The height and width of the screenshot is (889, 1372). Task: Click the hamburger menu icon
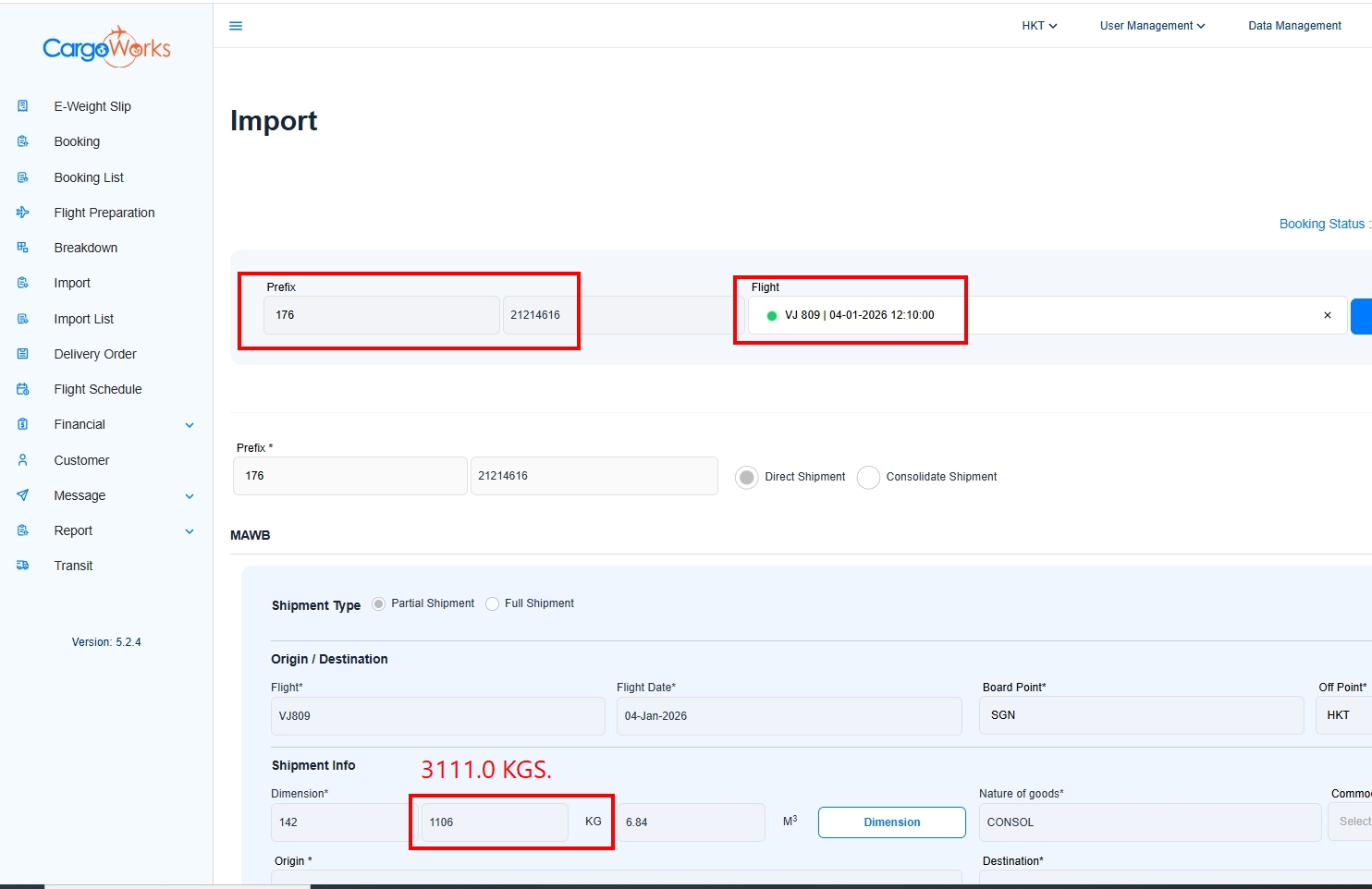[x=236, y=26]
